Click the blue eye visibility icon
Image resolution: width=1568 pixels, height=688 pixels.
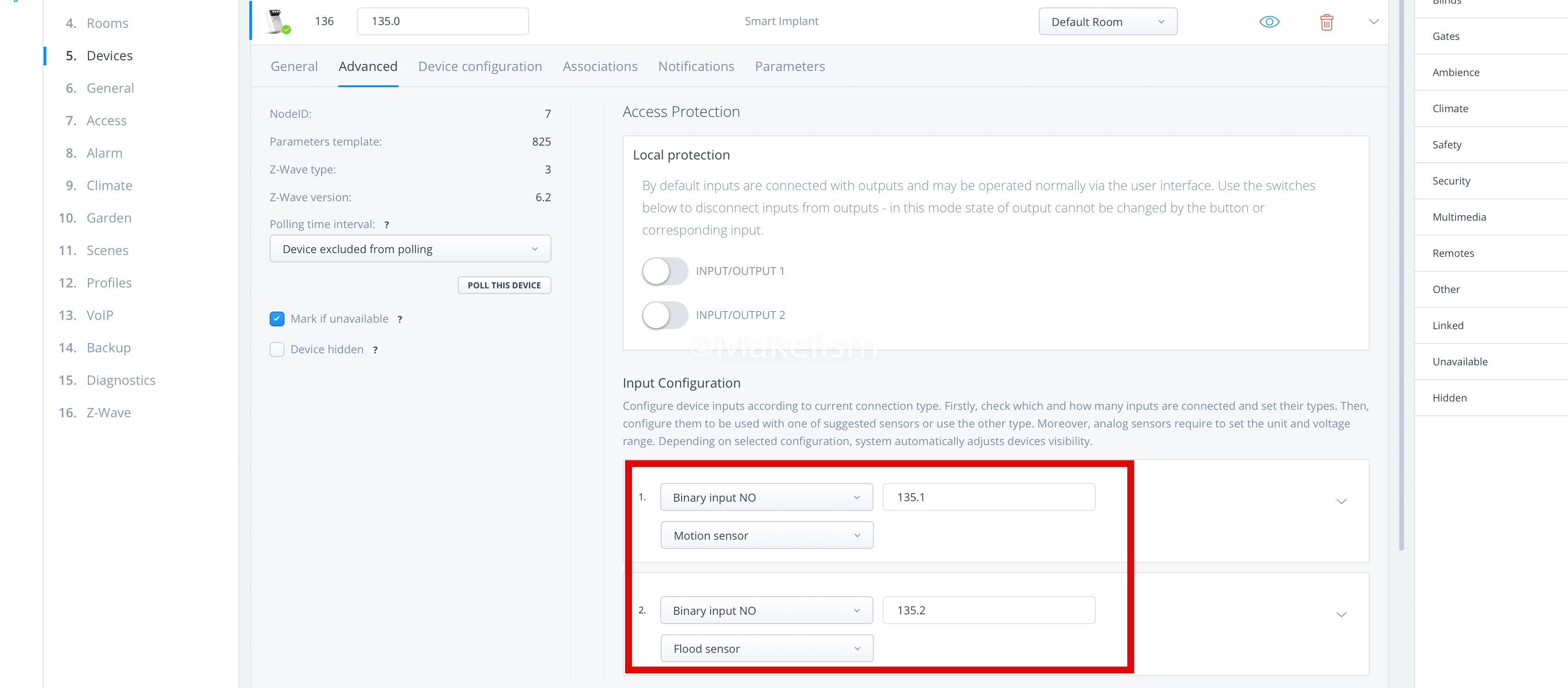pos(1269,22)
